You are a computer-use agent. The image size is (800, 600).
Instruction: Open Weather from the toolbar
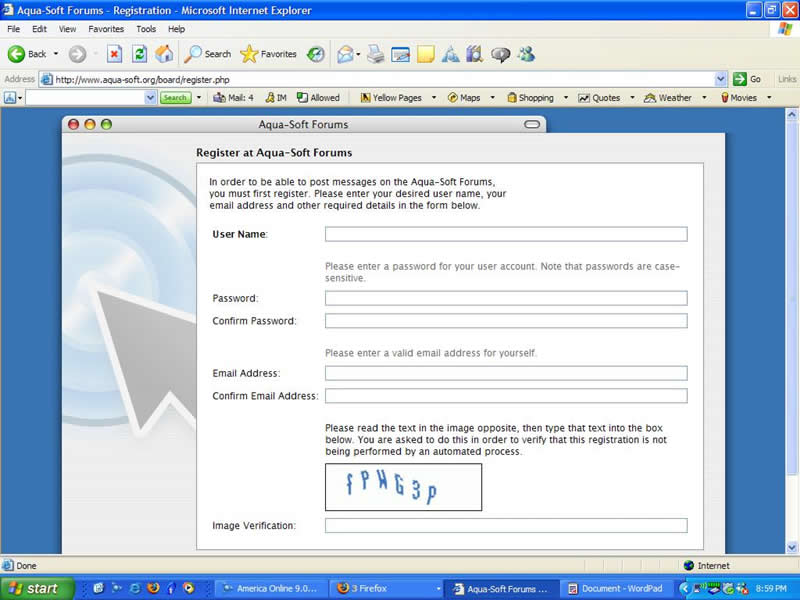click(x=668, y=97)
